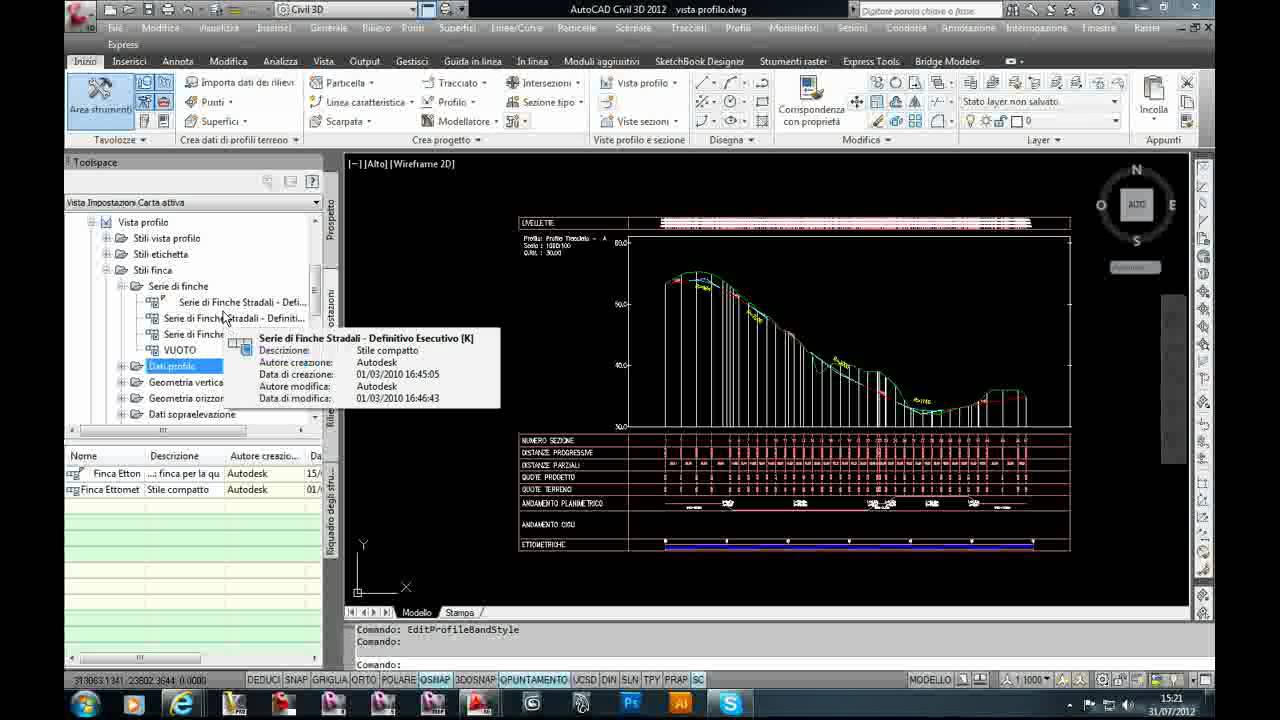Screen dimensions: 1280x720
Task: Toggle OSNAP in status bar
Action: [436, 680]
